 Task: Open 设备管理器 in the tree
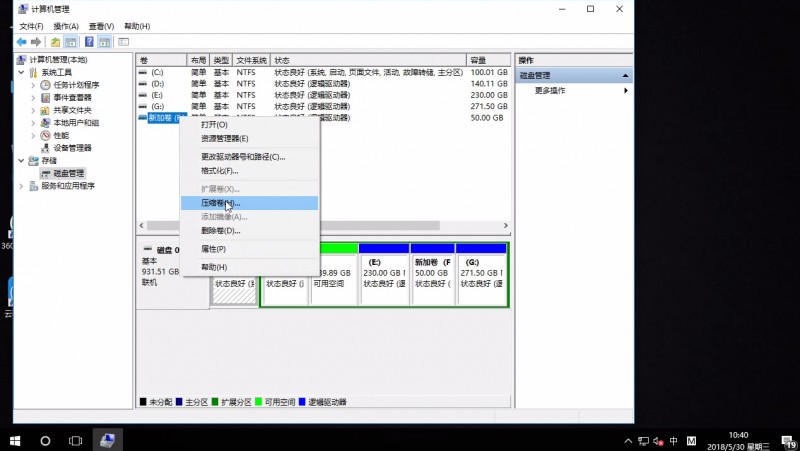[x=72, y=148]
